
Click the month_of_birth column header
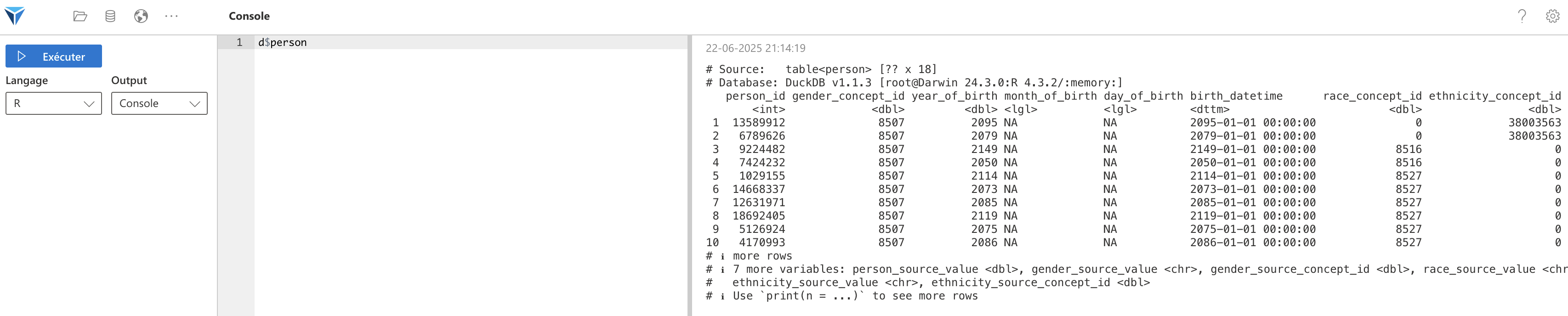[1051, 96]
